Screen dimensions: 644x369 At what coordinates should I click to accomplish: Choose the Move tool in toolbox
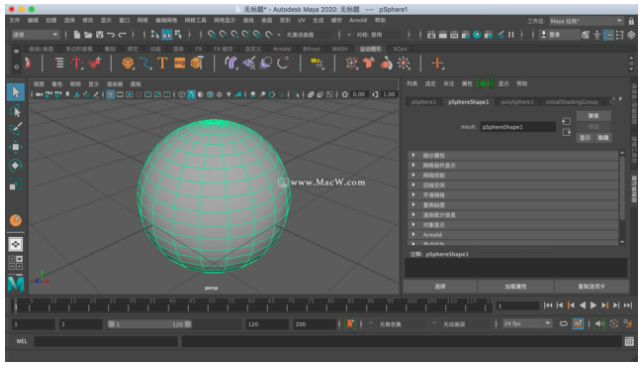pyautogui.click(x=16, y=147)
